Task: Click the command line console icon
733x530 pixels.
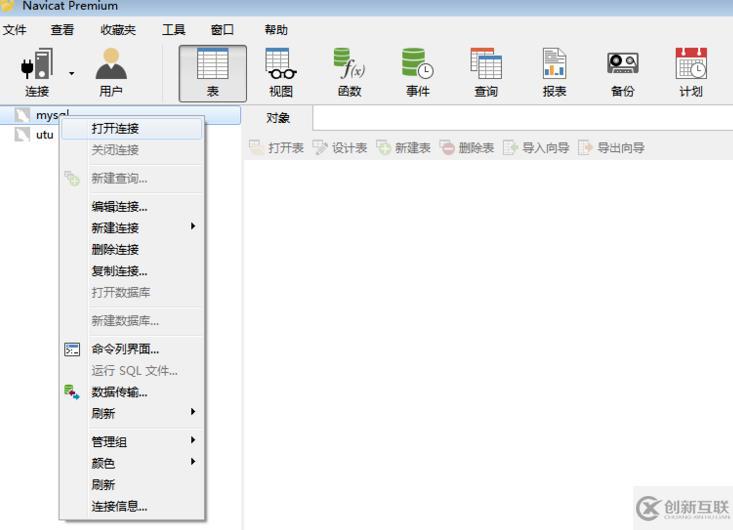Action: point(72,350)
